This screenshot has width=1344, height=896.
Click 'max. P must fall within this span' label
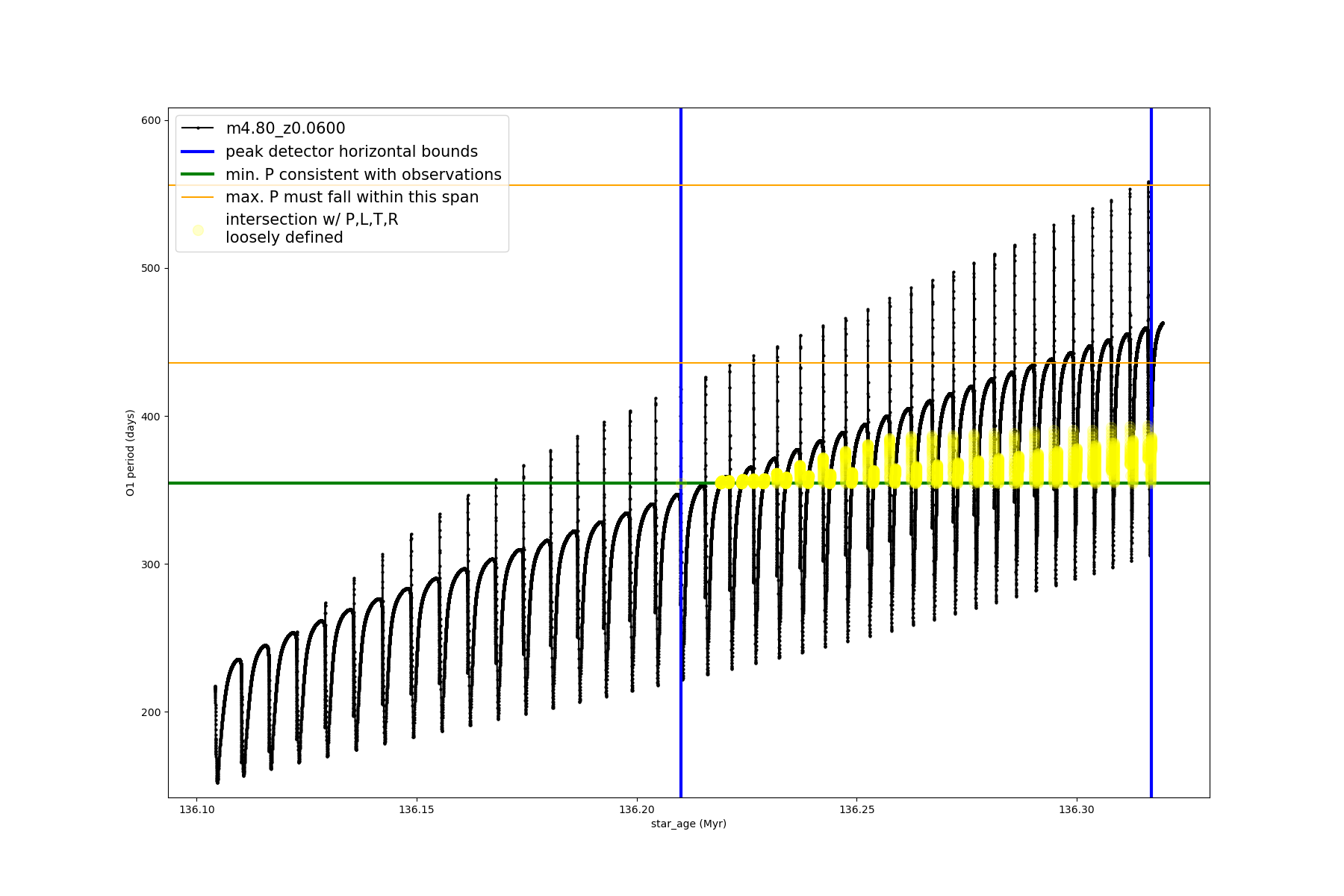pyautogui.click(x=352, y=197)
